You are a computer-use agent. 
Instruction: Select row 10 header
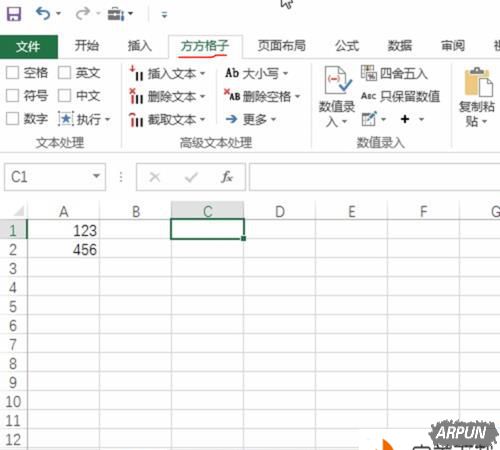coord(13,401)
